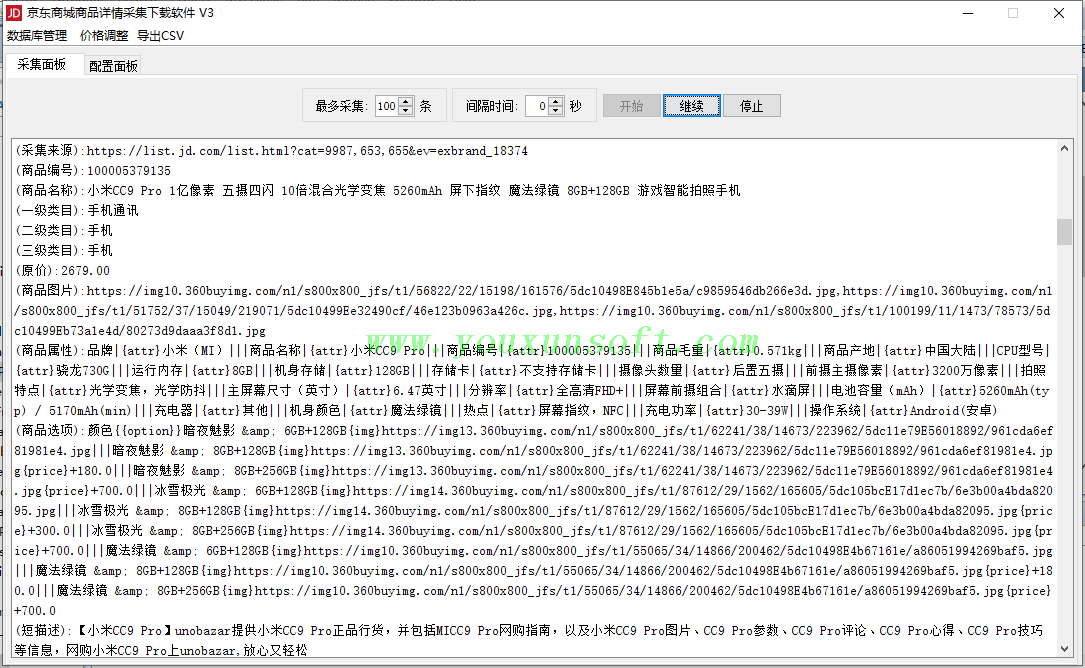1085x668 pixels.
Task: Minimize the 京东商城 collector window
Action: [x=968, y=13]
